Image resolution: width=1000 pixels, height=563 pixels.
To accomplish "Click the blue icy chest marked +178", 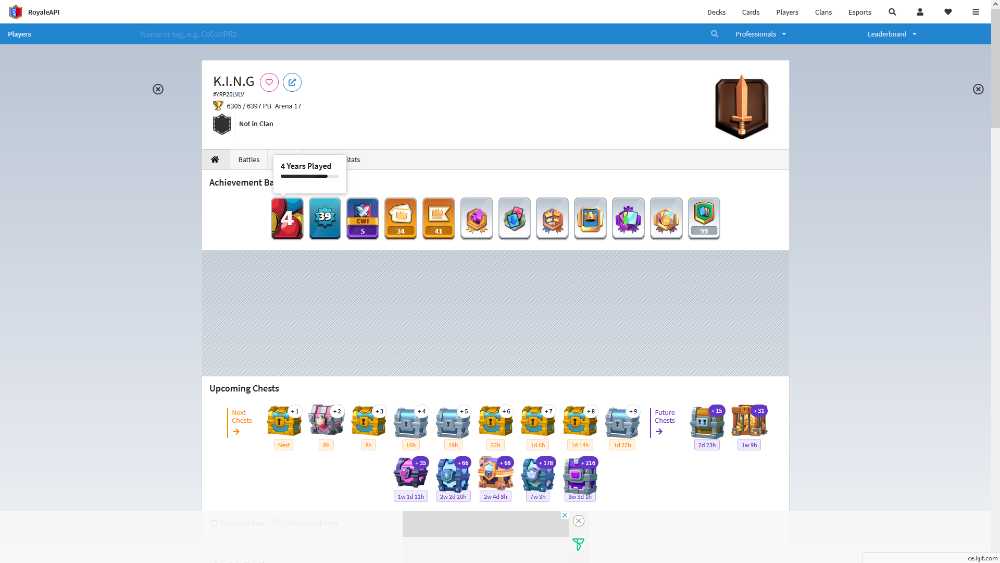I will (538, 474).
